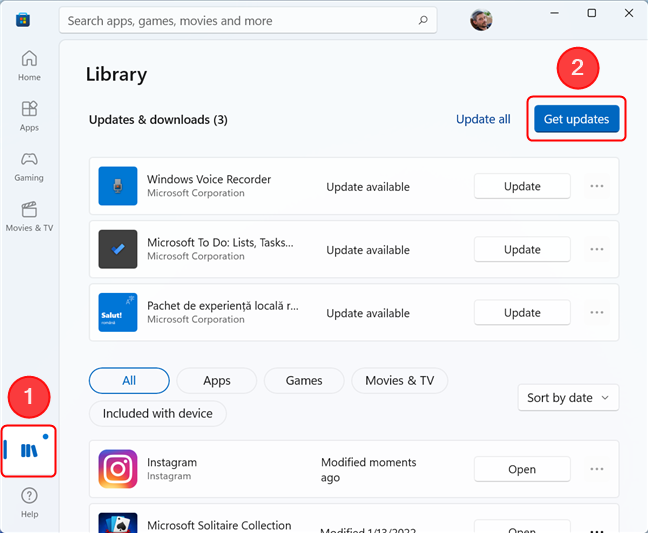Open more options for Microsoft To Do
Screen dimensions: 648x533
(x=597, y=249)
